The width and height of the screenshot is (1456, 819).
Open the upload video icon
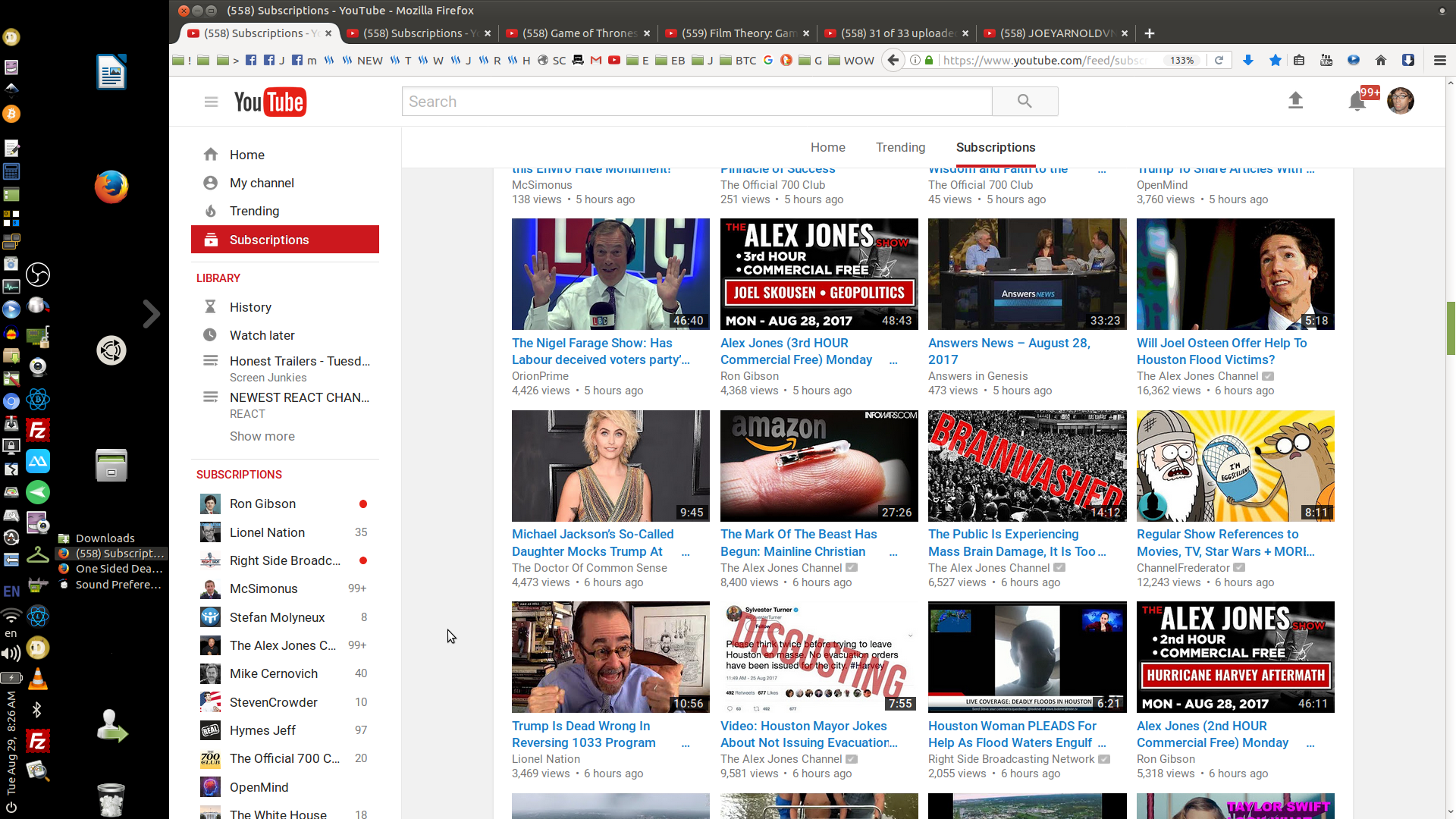(x=1295, y=101)
